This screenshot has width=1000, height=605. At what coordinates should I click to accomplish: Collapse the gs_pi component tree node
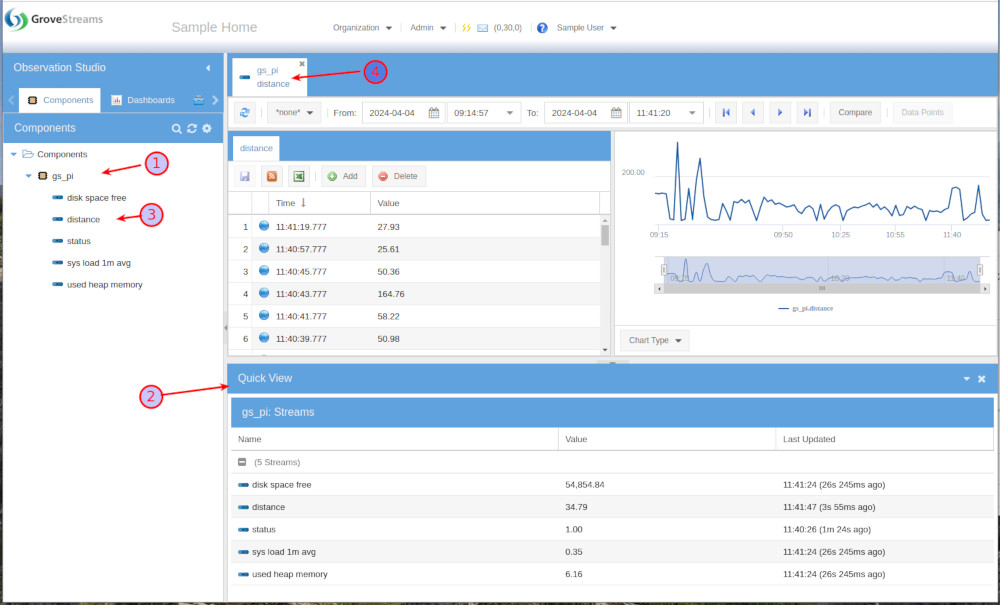click(x=28, y=175)
